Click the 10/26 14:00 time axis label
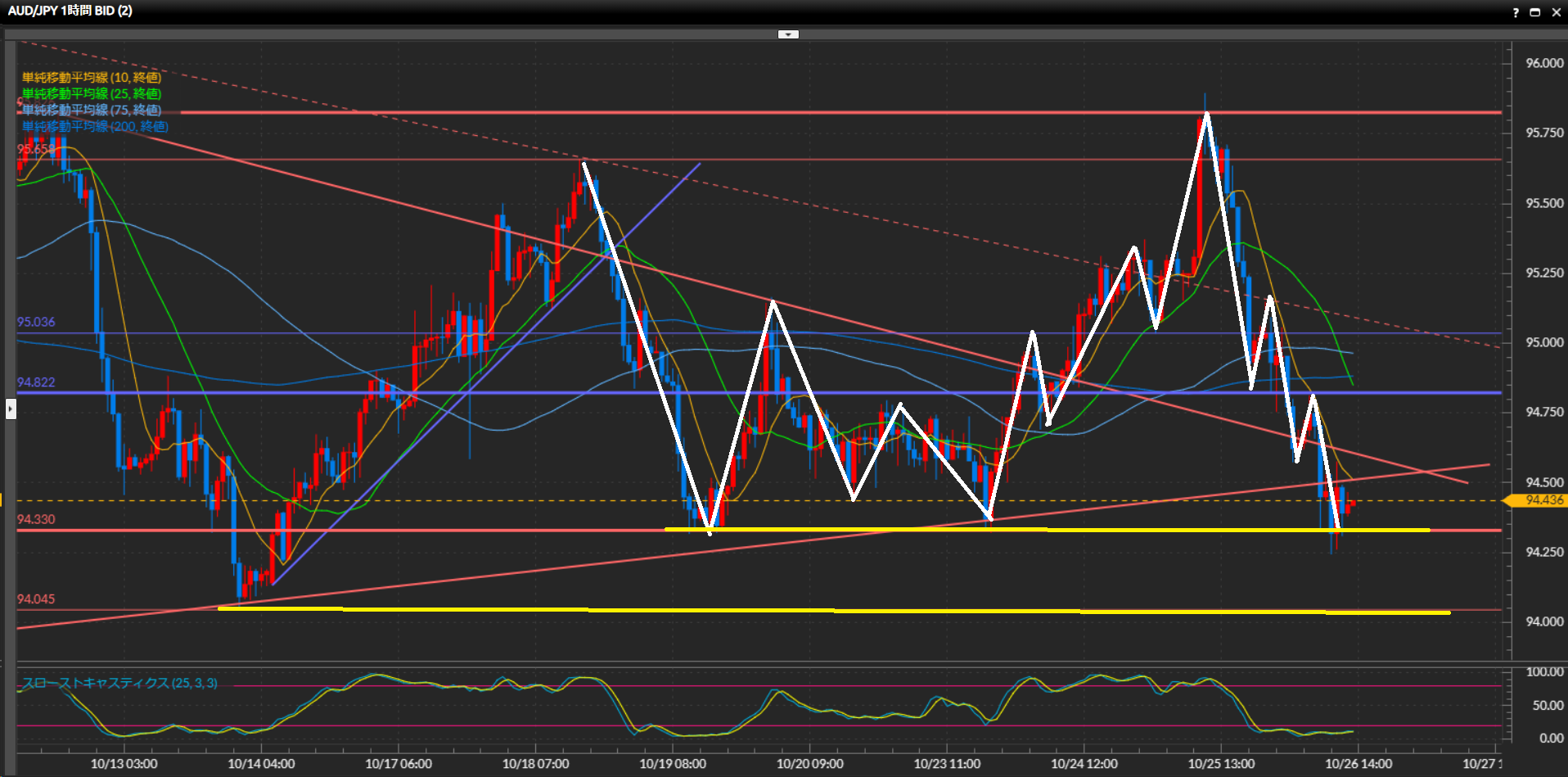Image resolution: width=1568 pixels, height=777 pixels. pyautogui.click(x=1358, y=764)
